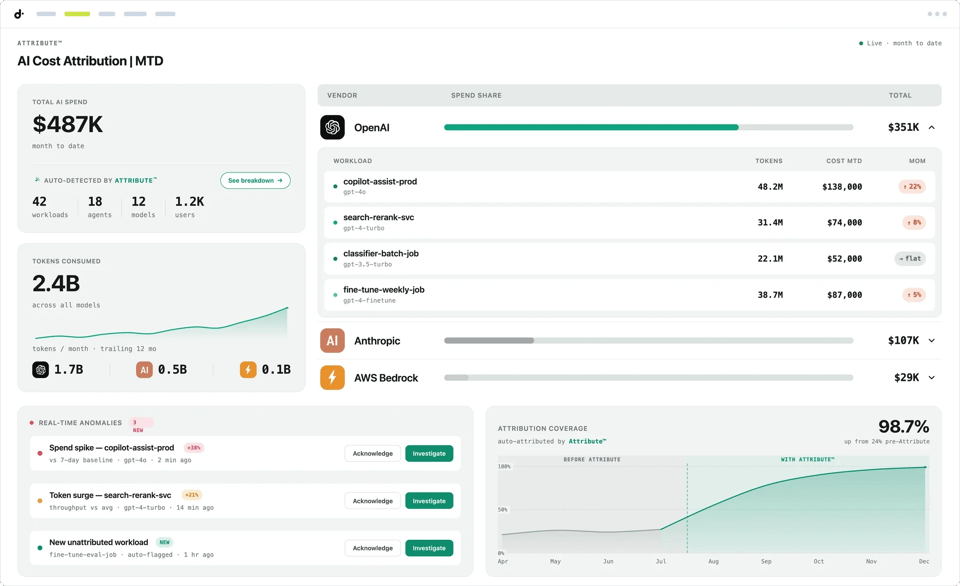Image resolution: width=960 pixels, height=586 pixels.
Task: Click the Anthropic spend share progress bar
Action: tap(648, 340)
